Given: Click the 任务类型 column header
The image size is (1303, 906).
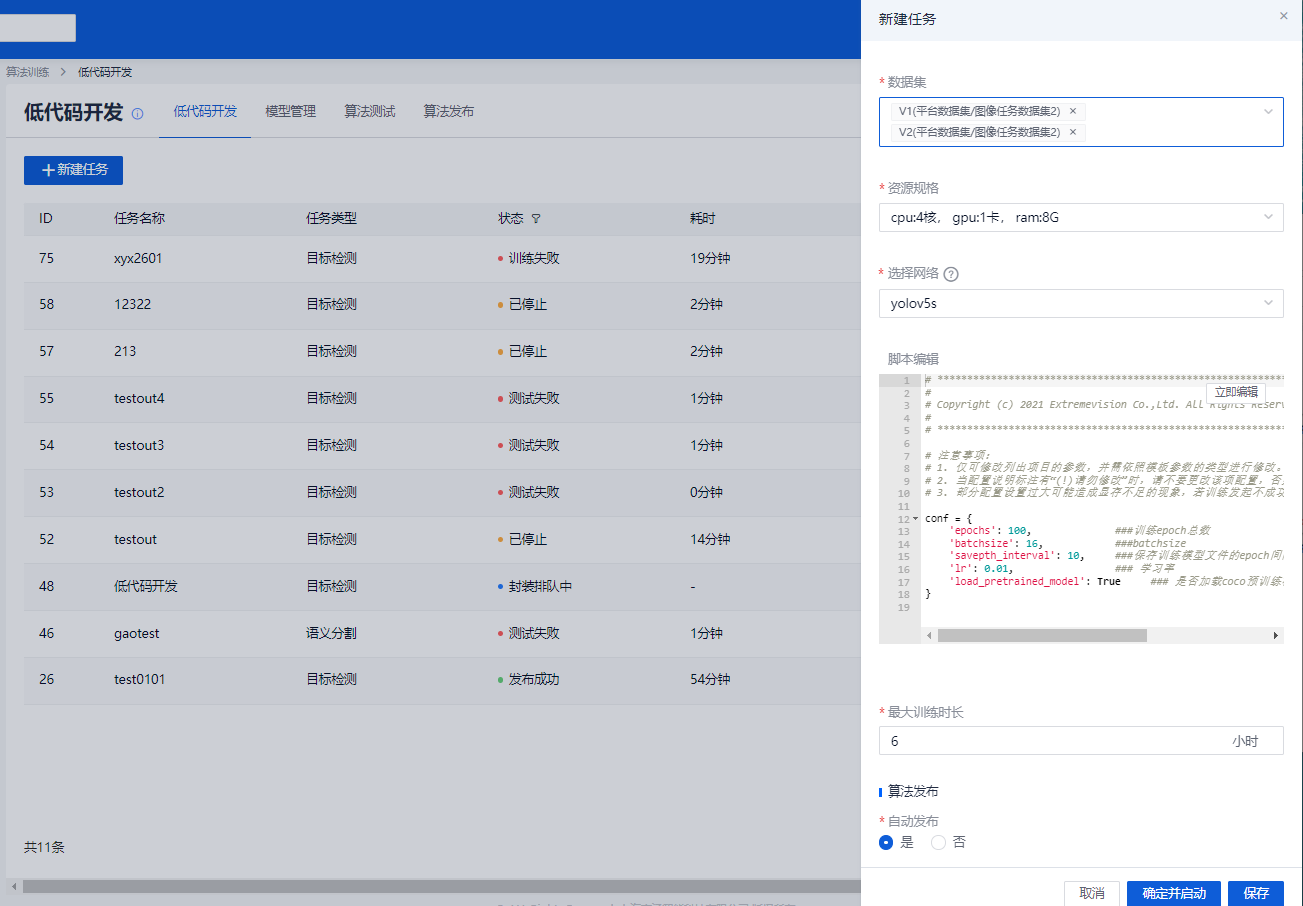Looking at the screenshot, I should click(x=332, y=218).
